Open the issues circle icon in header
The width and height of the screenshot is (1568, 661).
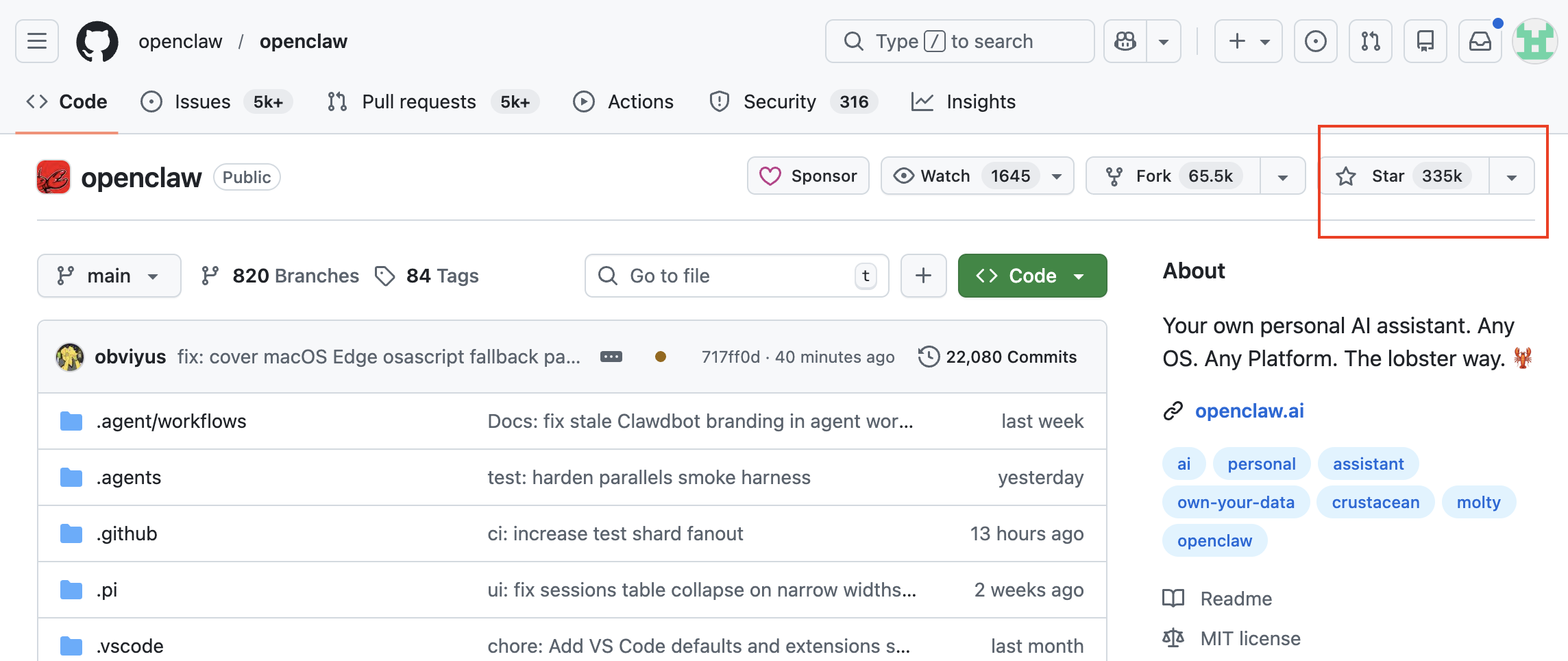point(1315,41)
